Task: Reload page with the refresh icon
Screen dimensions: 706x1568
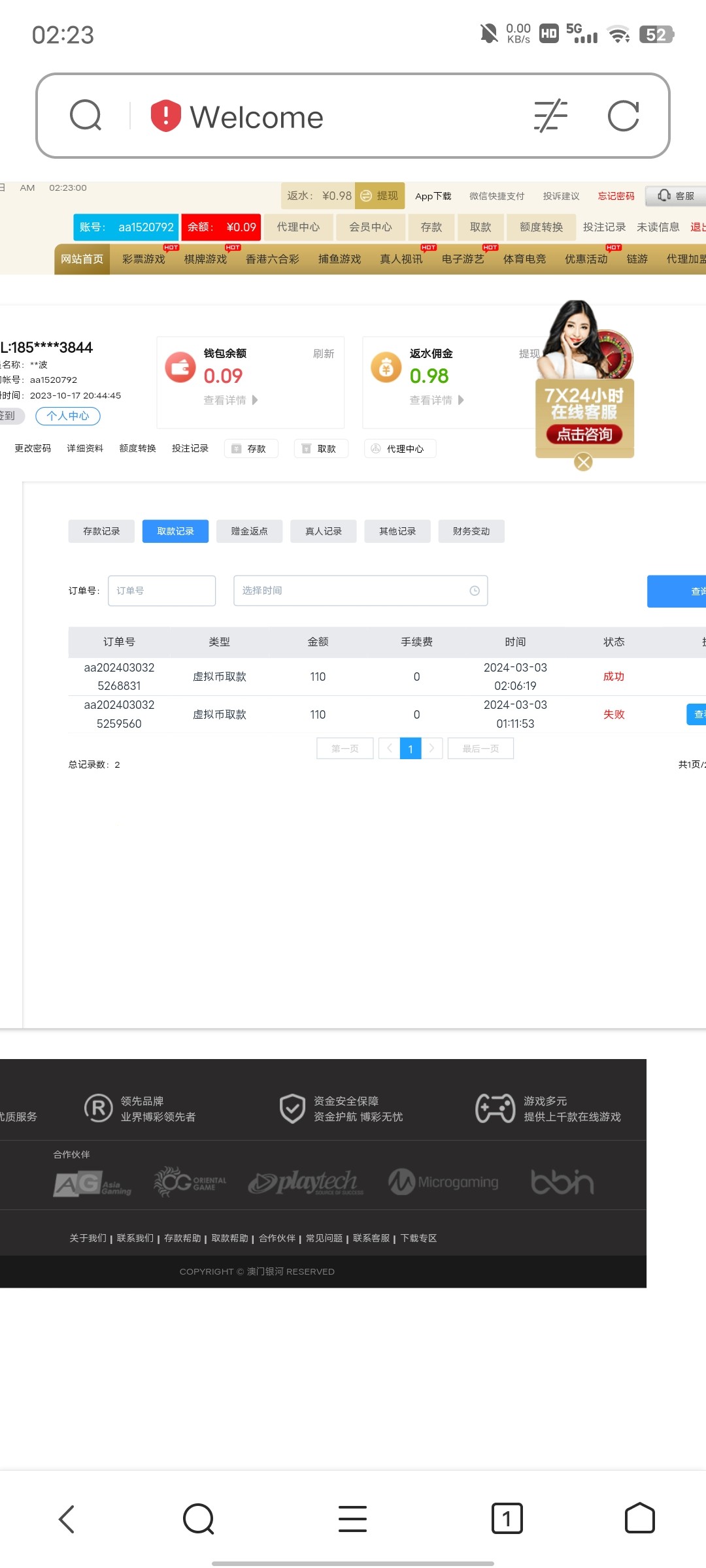Action: point(623,116)
